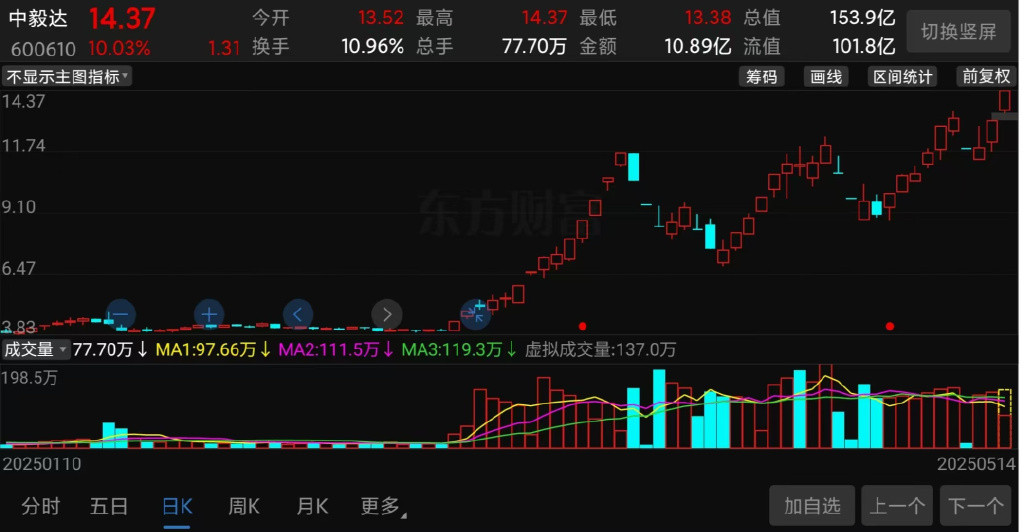Go to next stock with 下一个

click(x=976, y=505)
